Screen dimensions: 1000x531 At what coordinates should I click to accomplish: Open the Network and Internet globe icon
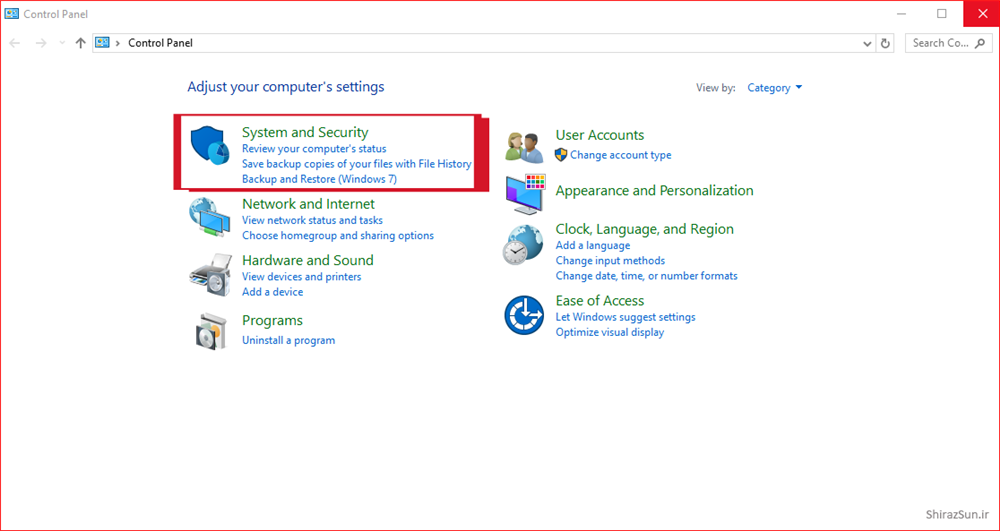[x=209, y=217]
